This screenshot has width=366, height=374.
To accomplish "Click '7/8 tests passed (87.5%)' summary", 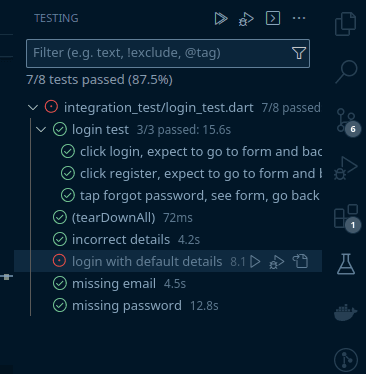I will 99,80.
